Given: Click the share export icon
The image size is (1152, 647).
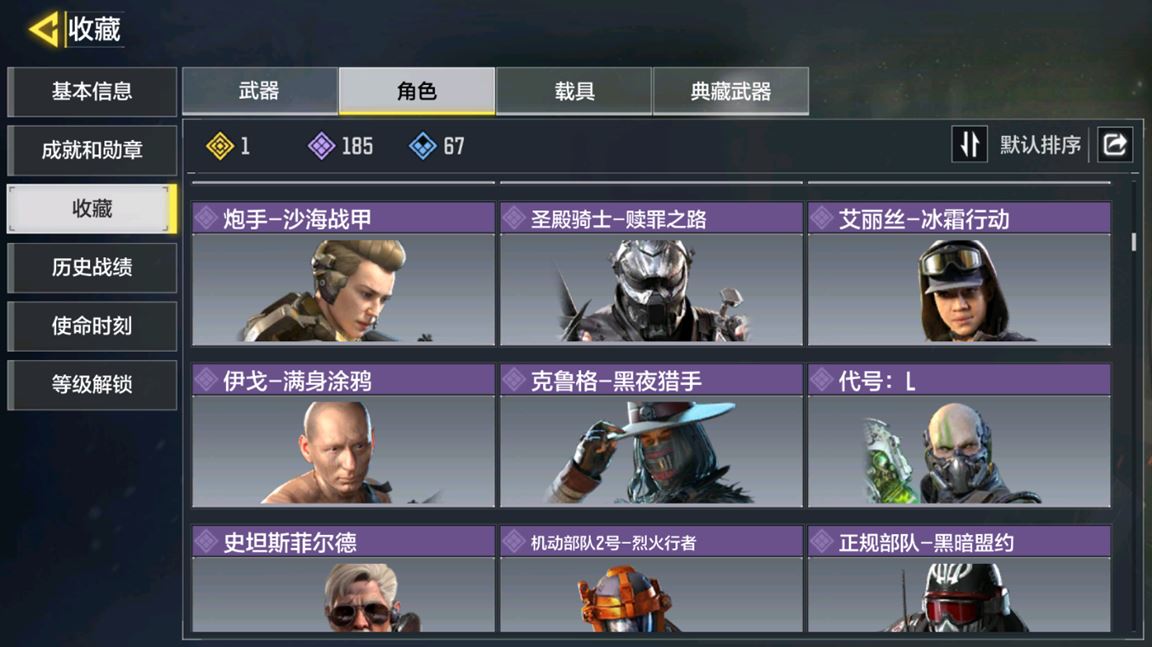Looking at the screenshot, I should click(1115, 144).
